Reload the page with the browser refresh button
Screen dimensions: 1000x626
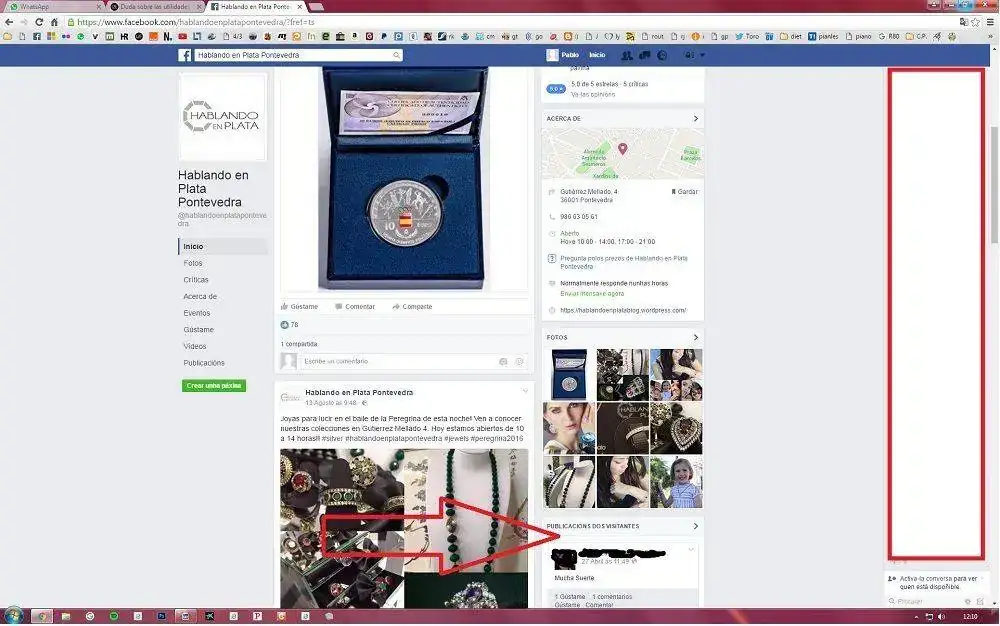click(37, 21)
